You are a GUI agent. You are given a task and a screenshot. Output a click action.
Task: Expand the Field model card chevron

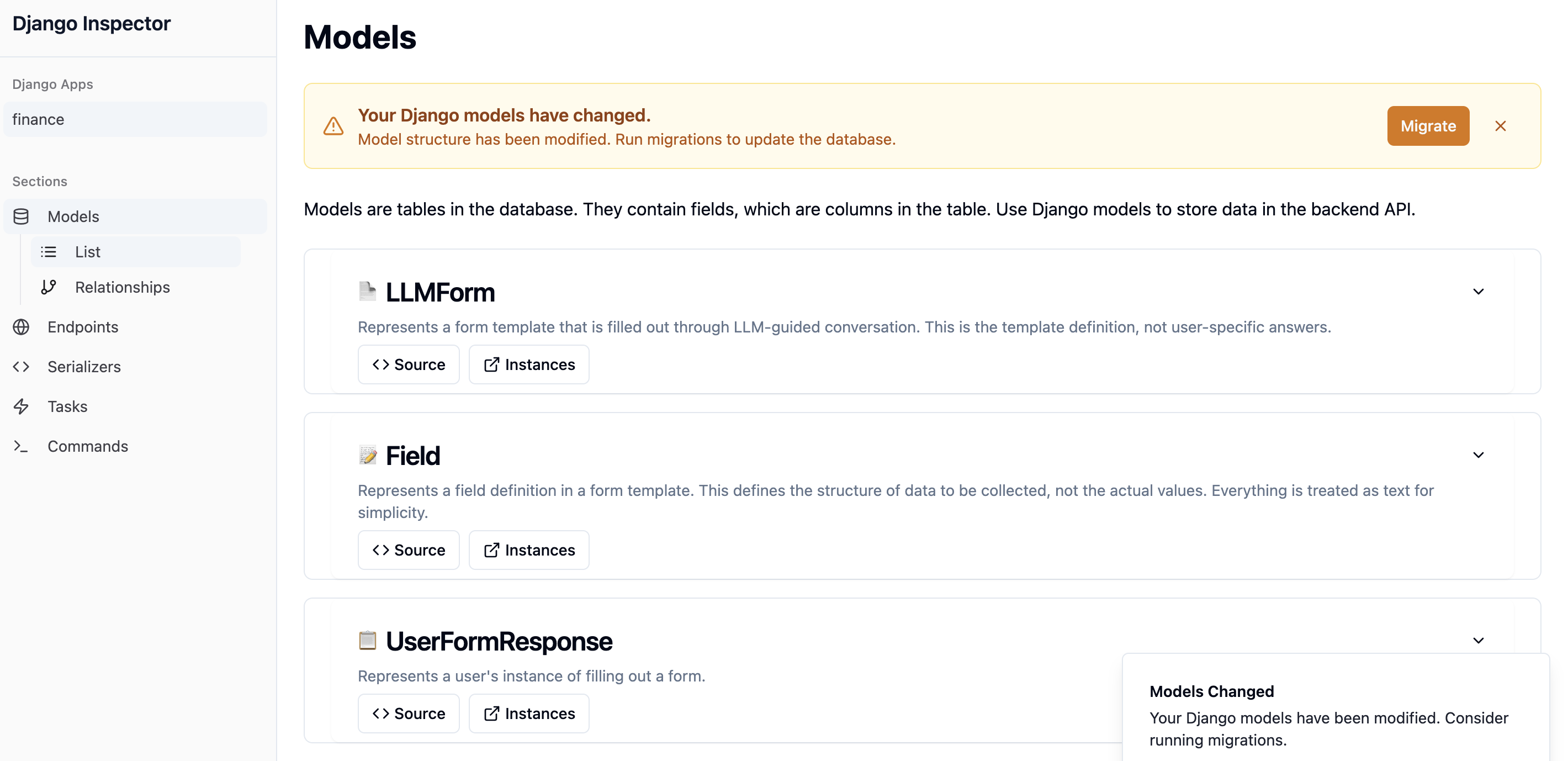point(1478,456)
